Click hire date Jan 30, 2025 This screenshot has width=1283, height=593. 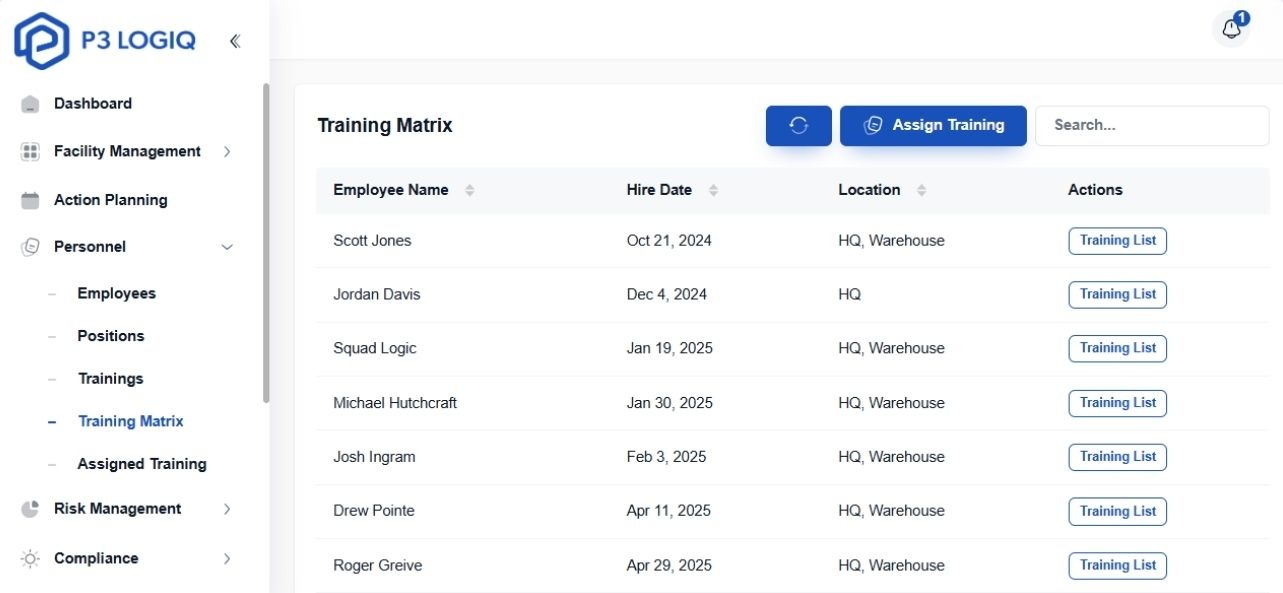point(670,403)
